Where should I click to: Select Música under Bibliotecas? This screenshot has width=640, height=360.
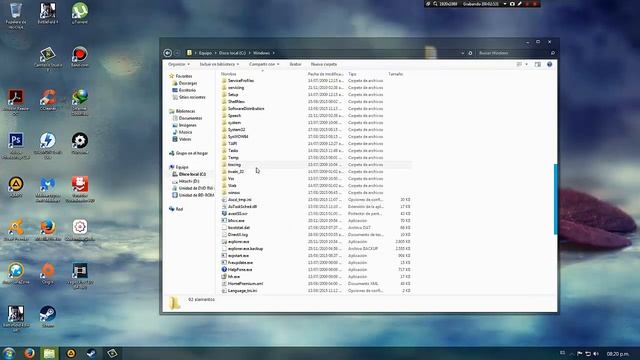185,132
